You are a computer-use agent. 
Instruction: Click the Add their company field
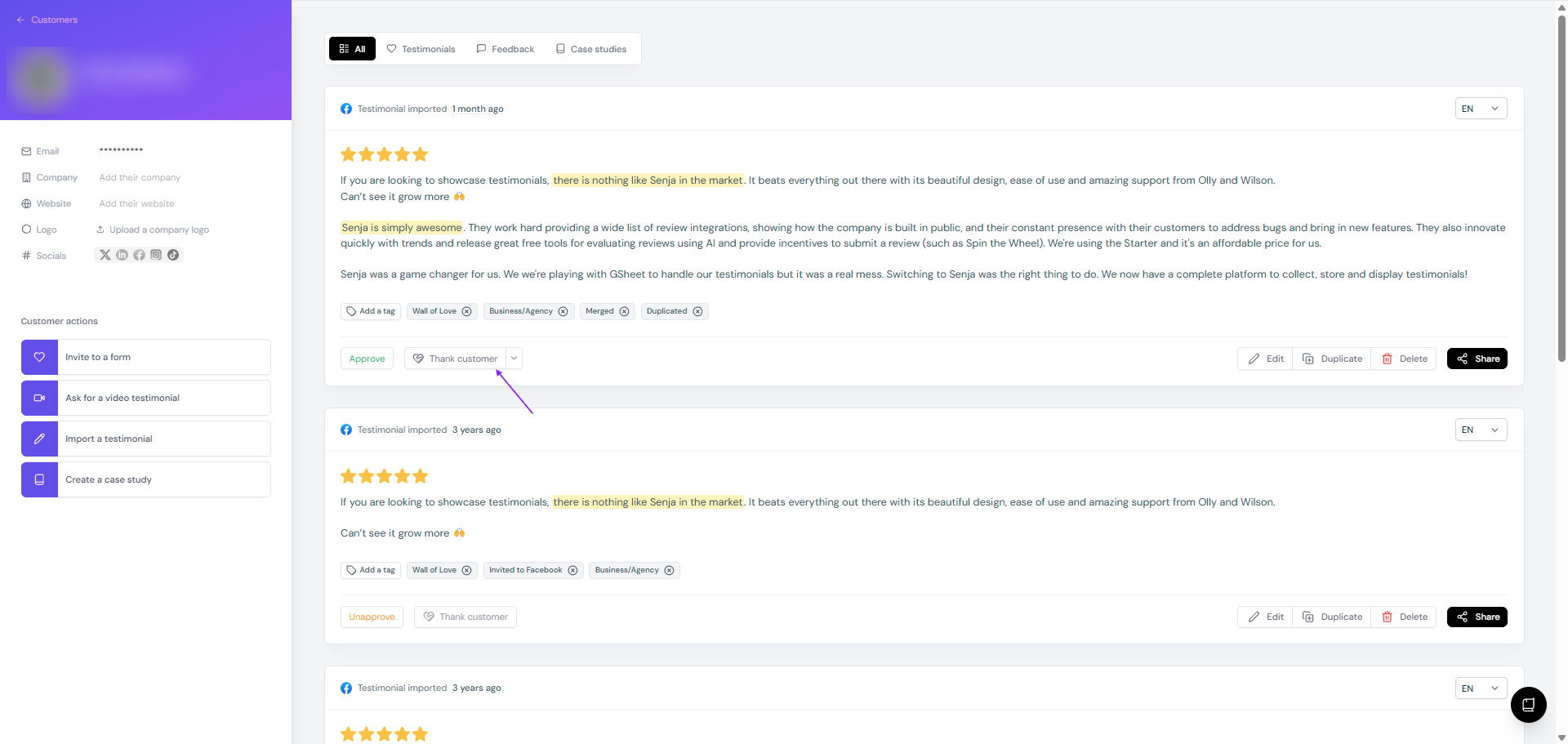click(x=140, y=177)
